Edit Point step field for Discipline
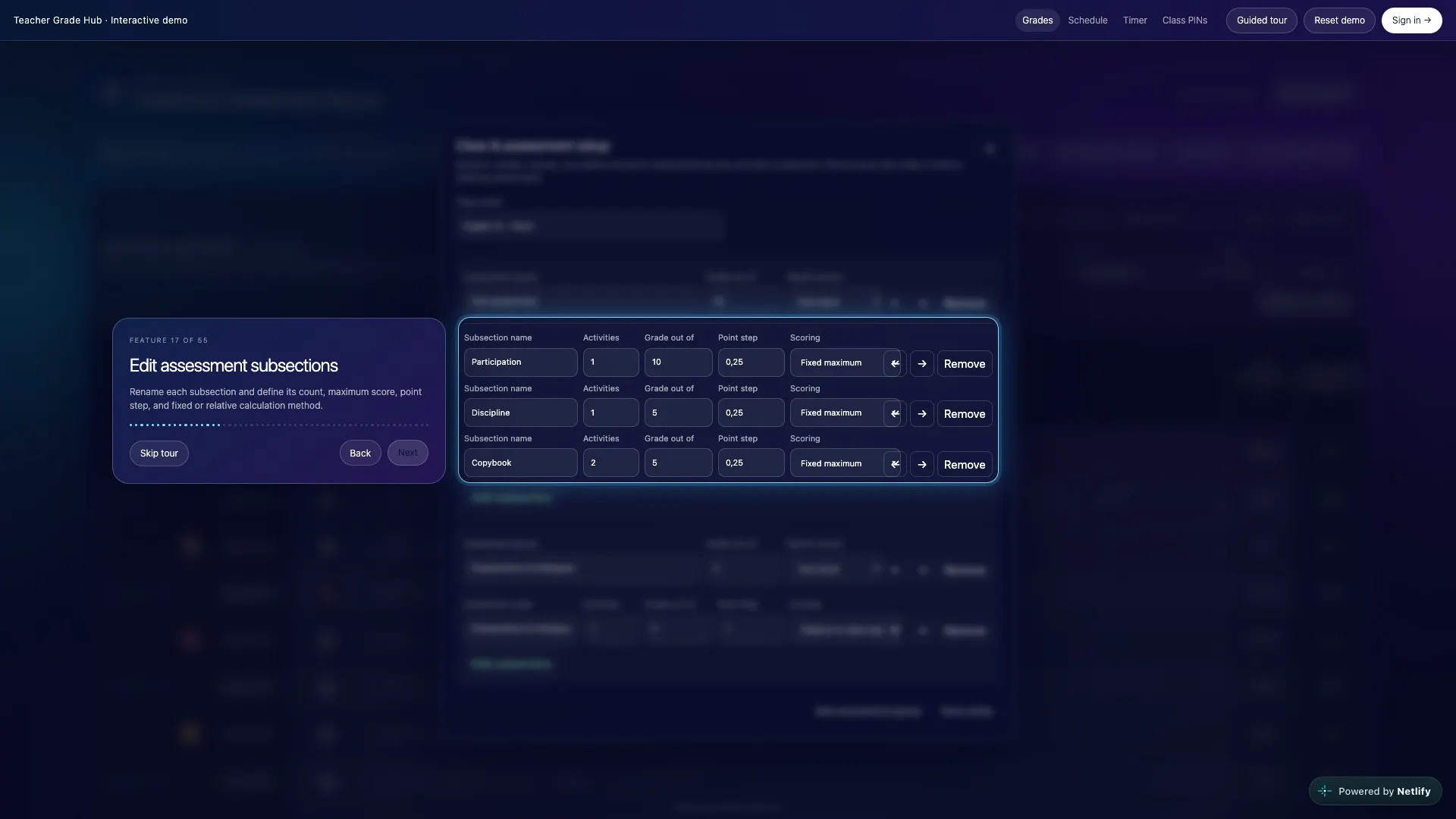 click(752, 413)
